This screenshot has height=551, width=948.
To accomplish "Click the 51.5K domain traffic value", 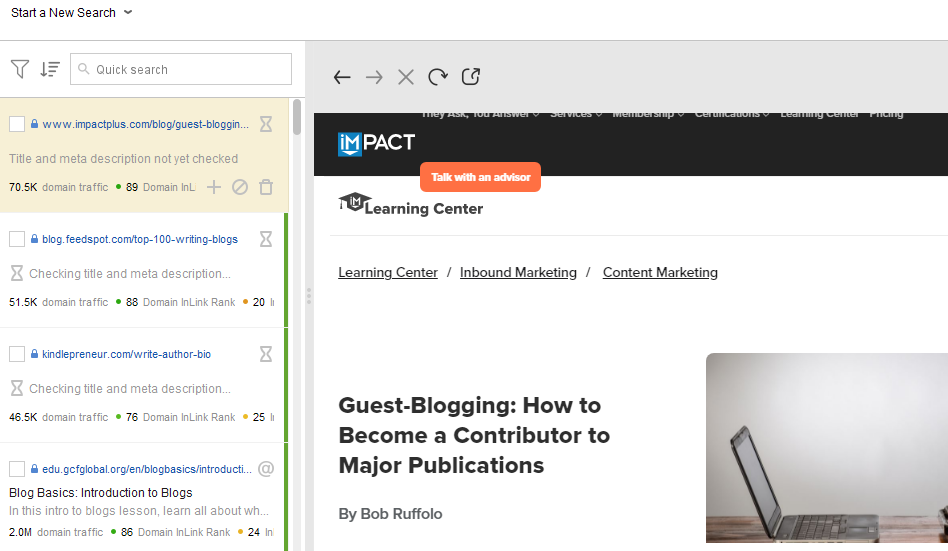I will [x=23, y=302].
